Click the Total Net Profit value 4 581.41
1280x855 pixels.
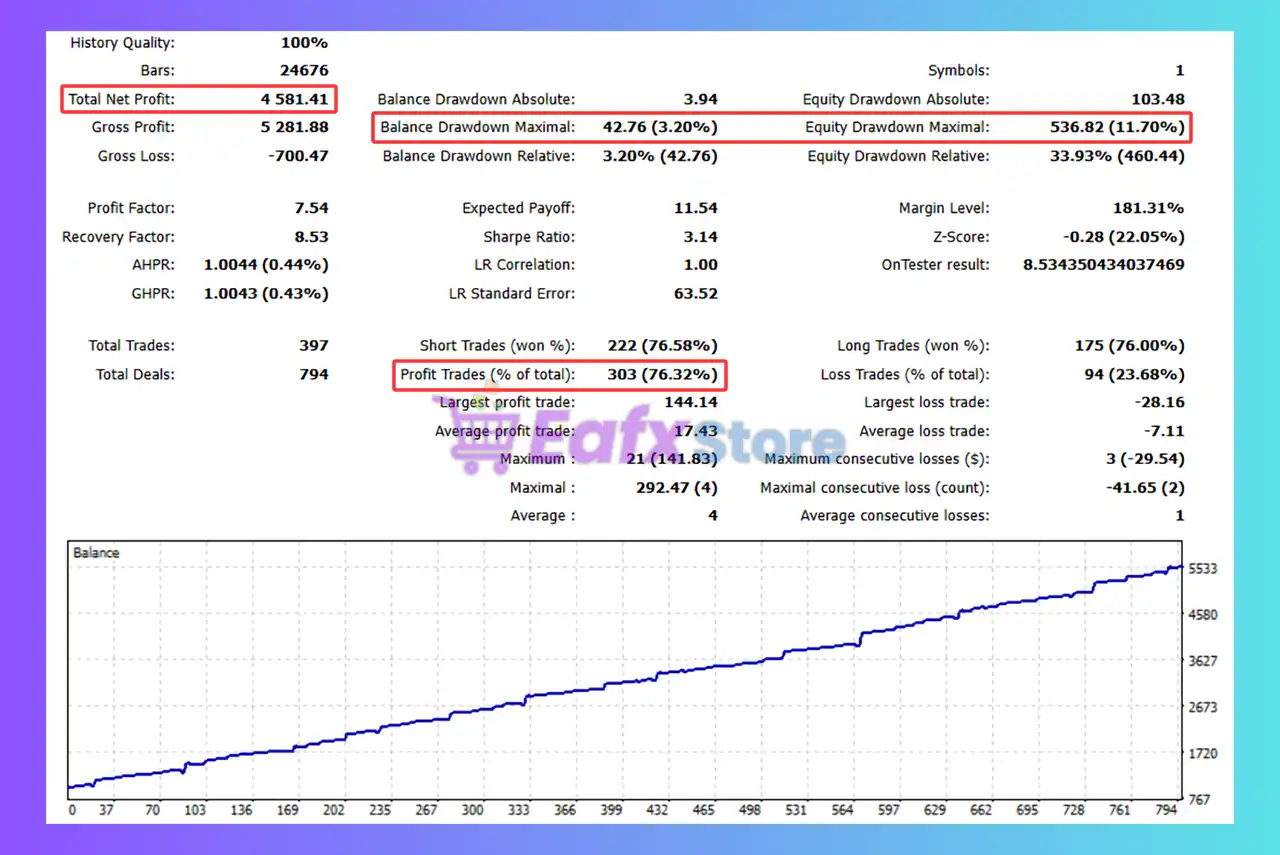tap(294, 99)
